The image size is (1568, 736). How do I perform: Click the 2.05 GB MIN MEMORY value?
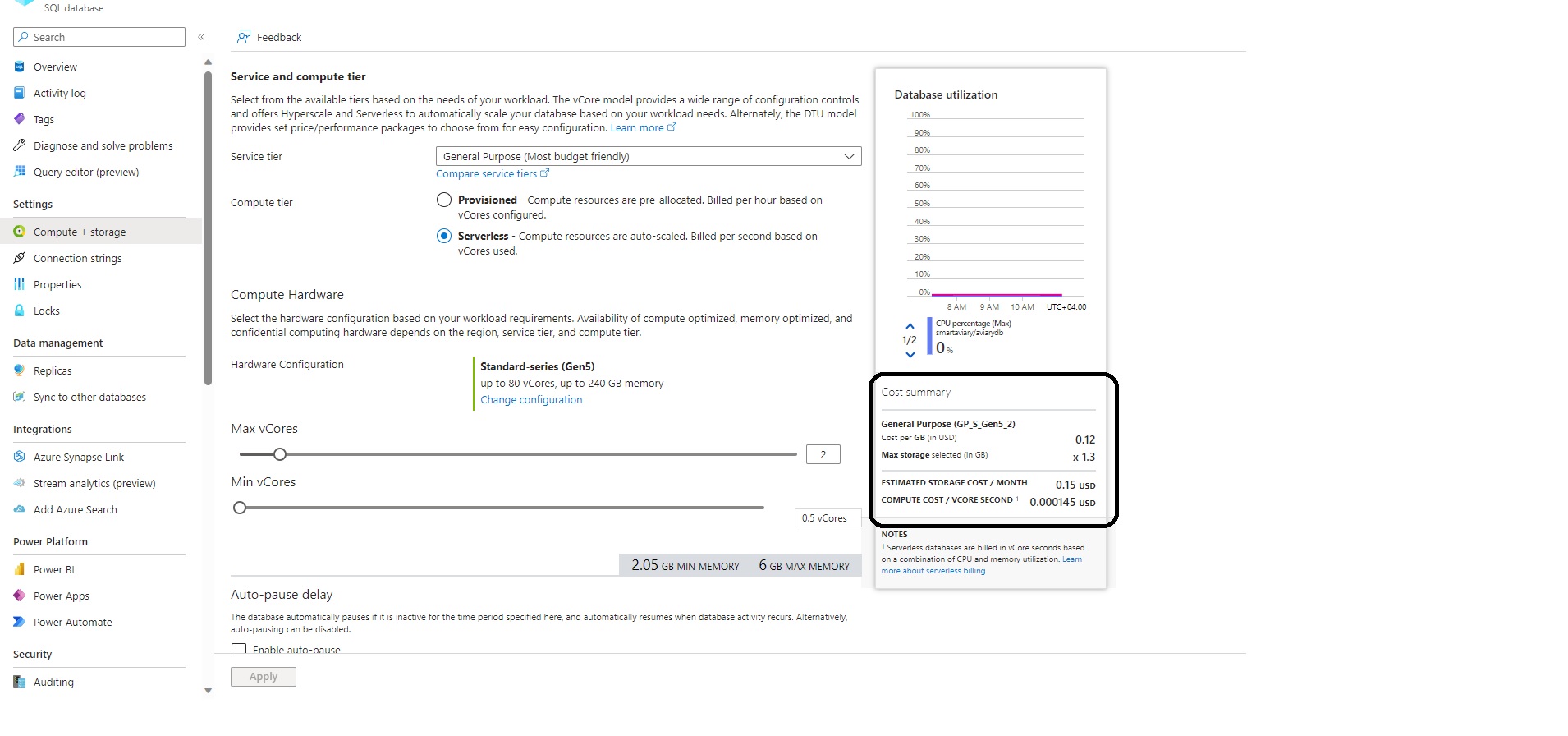click(x=685, y=565)
